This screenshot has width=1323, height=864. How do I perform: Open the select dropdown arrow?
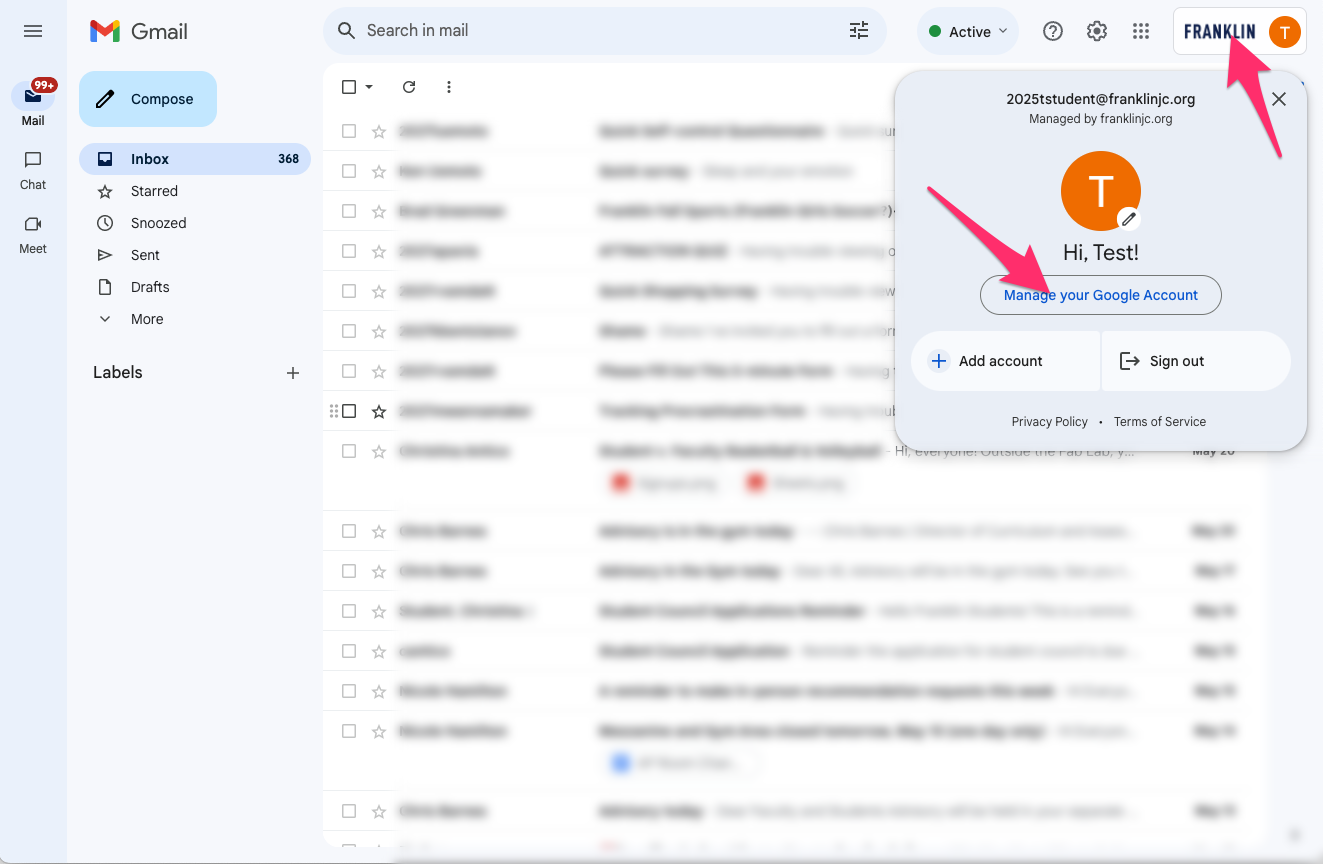369,87
